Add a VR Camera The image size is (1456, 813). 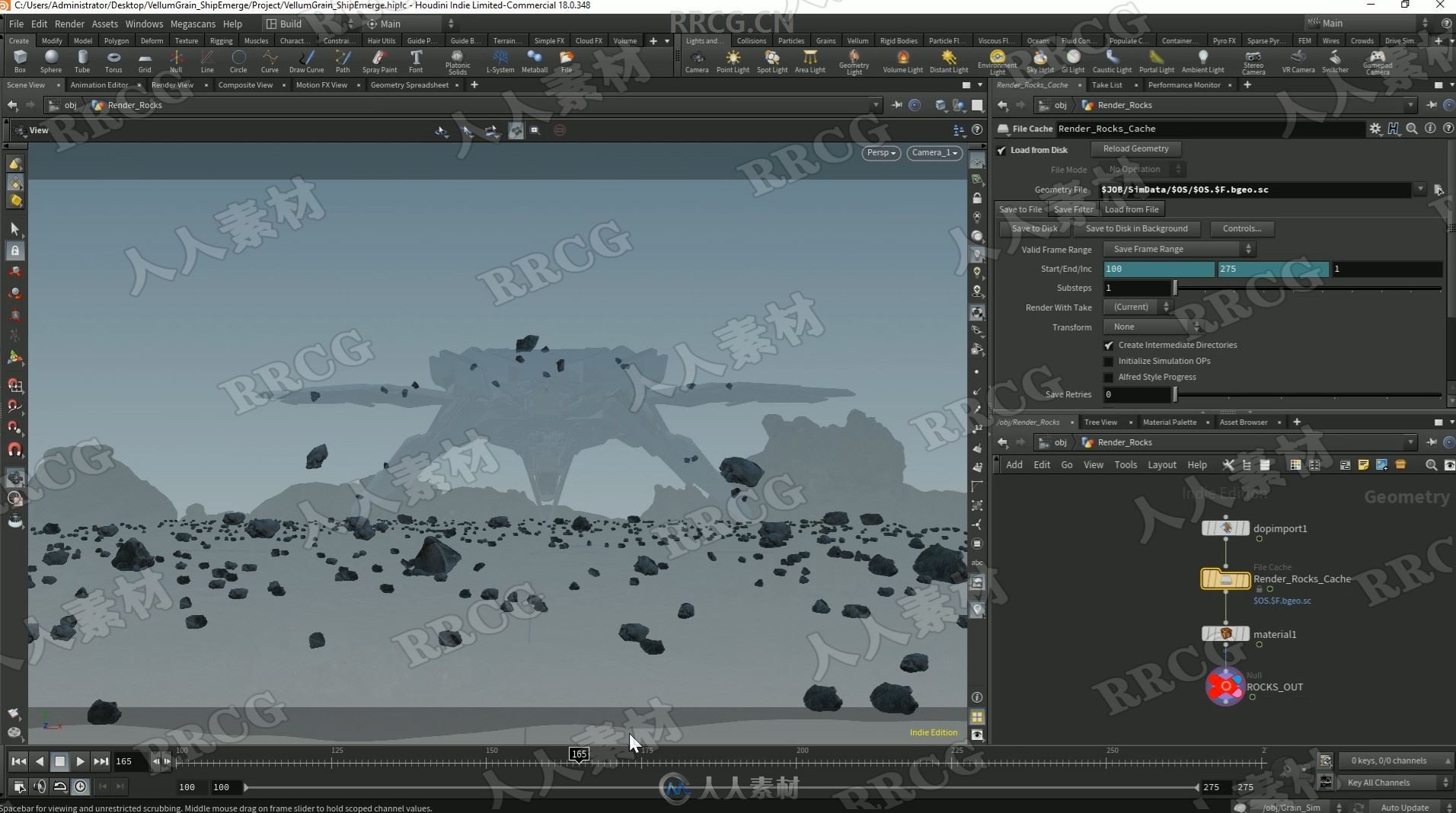coord(1298,61)
